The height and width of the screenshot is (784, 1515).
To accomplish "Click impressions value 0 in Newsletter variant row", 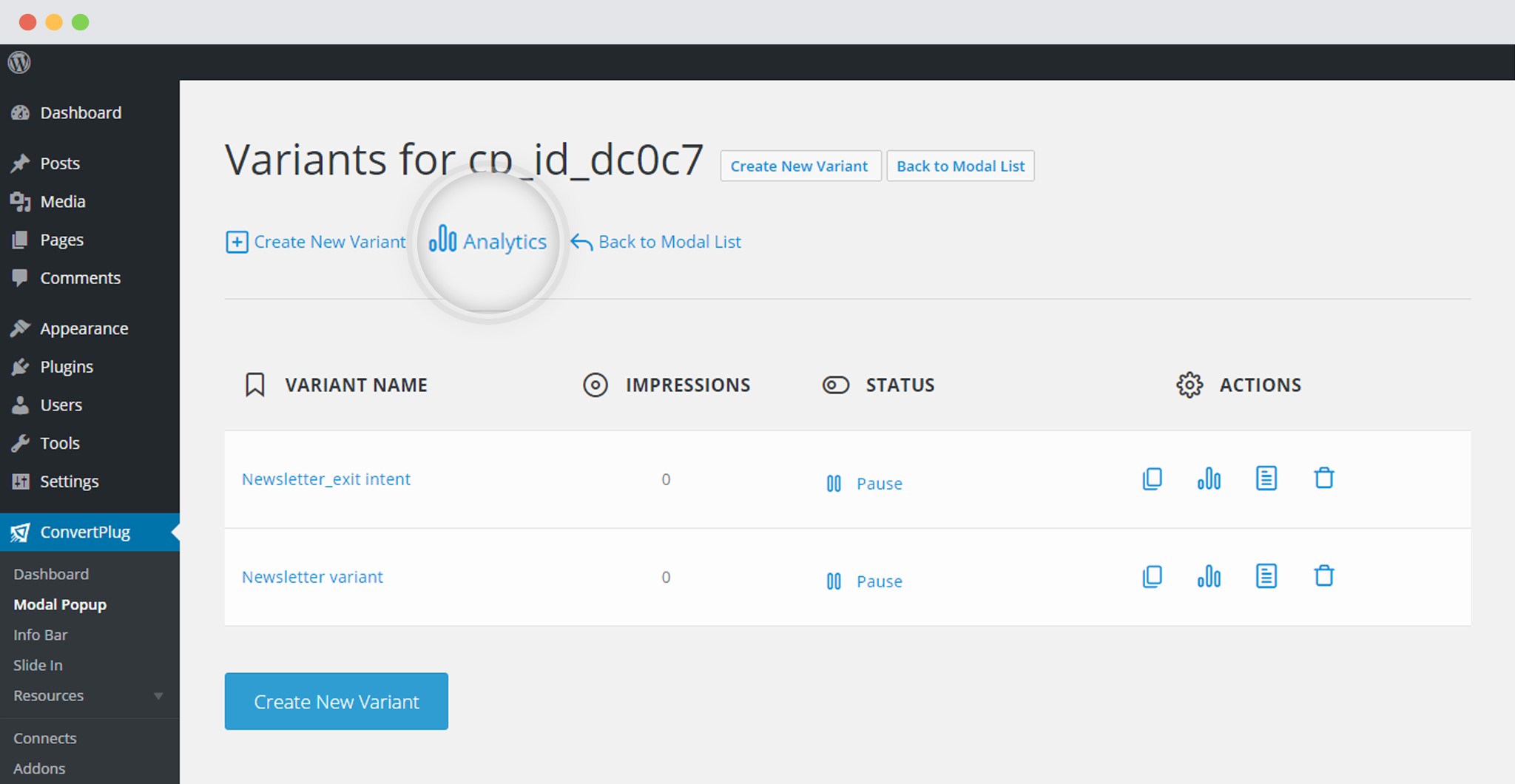I will click(666, 577).
